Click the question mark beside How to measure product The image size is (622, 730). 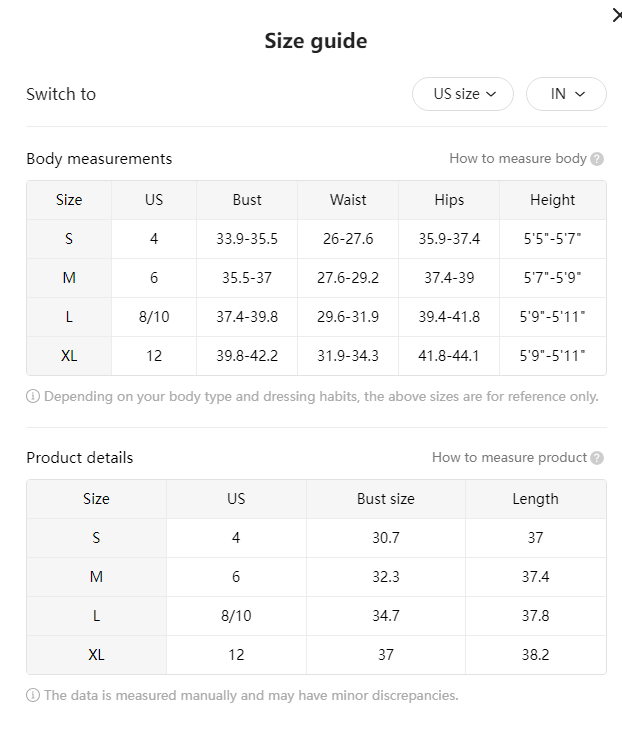click(x=597, y=458)
